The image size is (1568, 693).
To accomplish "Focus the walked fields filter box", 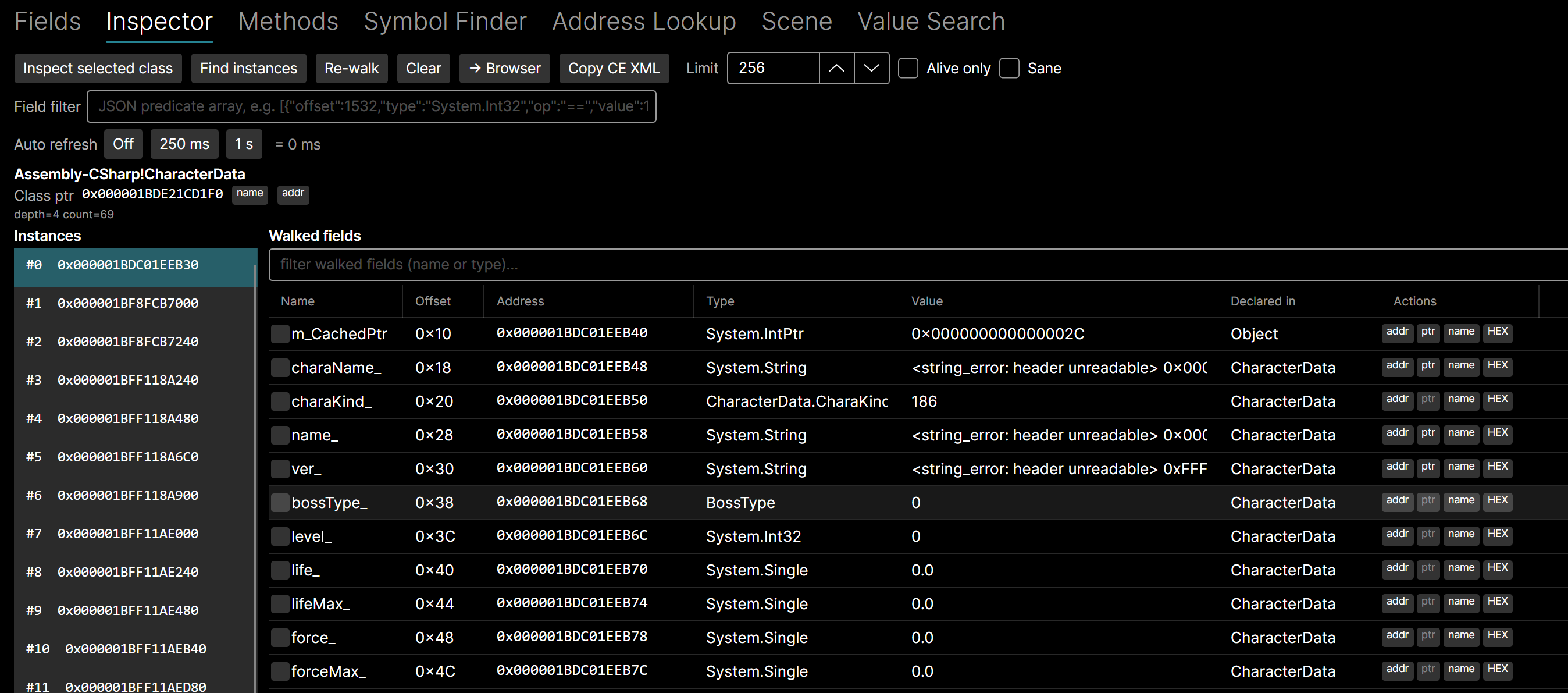I will click(918, 264).
